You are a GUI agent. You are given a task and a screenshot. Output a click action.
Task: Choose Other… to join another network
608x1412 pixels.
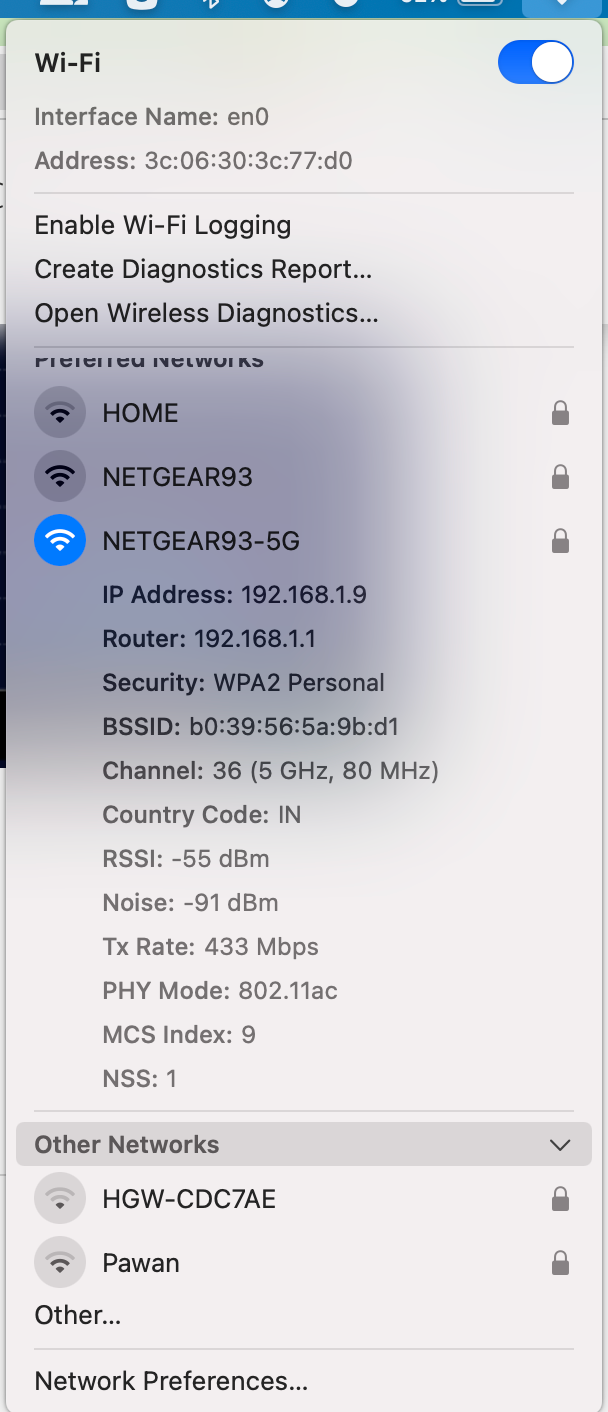pyautogui.click(x=78, y=1315)
